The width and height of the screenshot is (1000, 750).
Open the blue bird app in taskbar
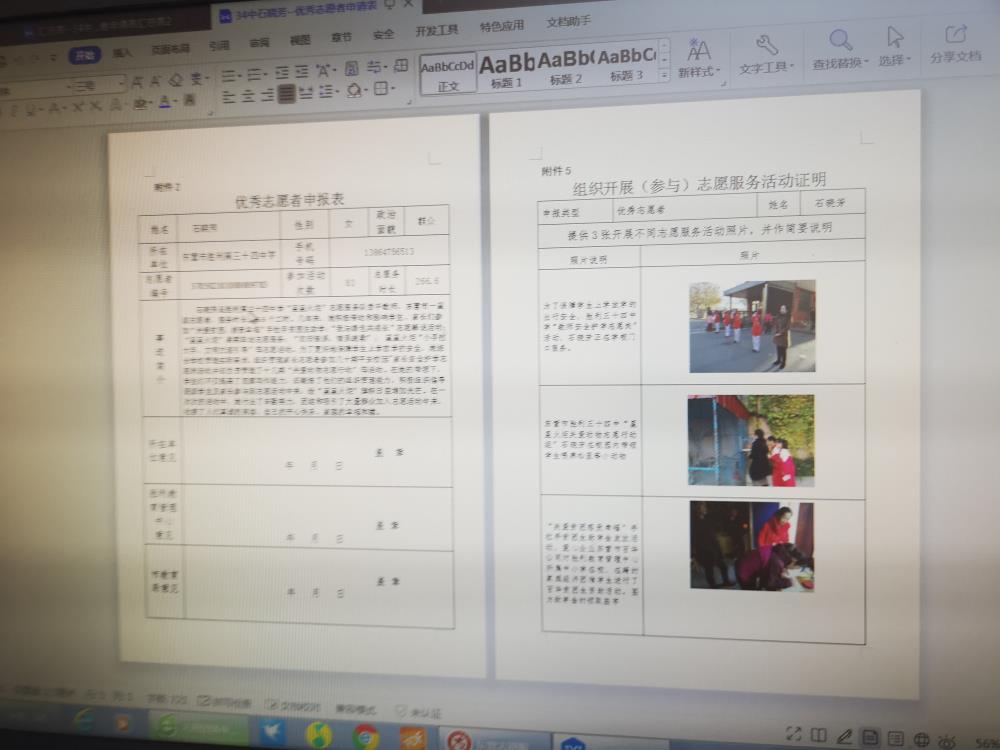coord(272,730)
